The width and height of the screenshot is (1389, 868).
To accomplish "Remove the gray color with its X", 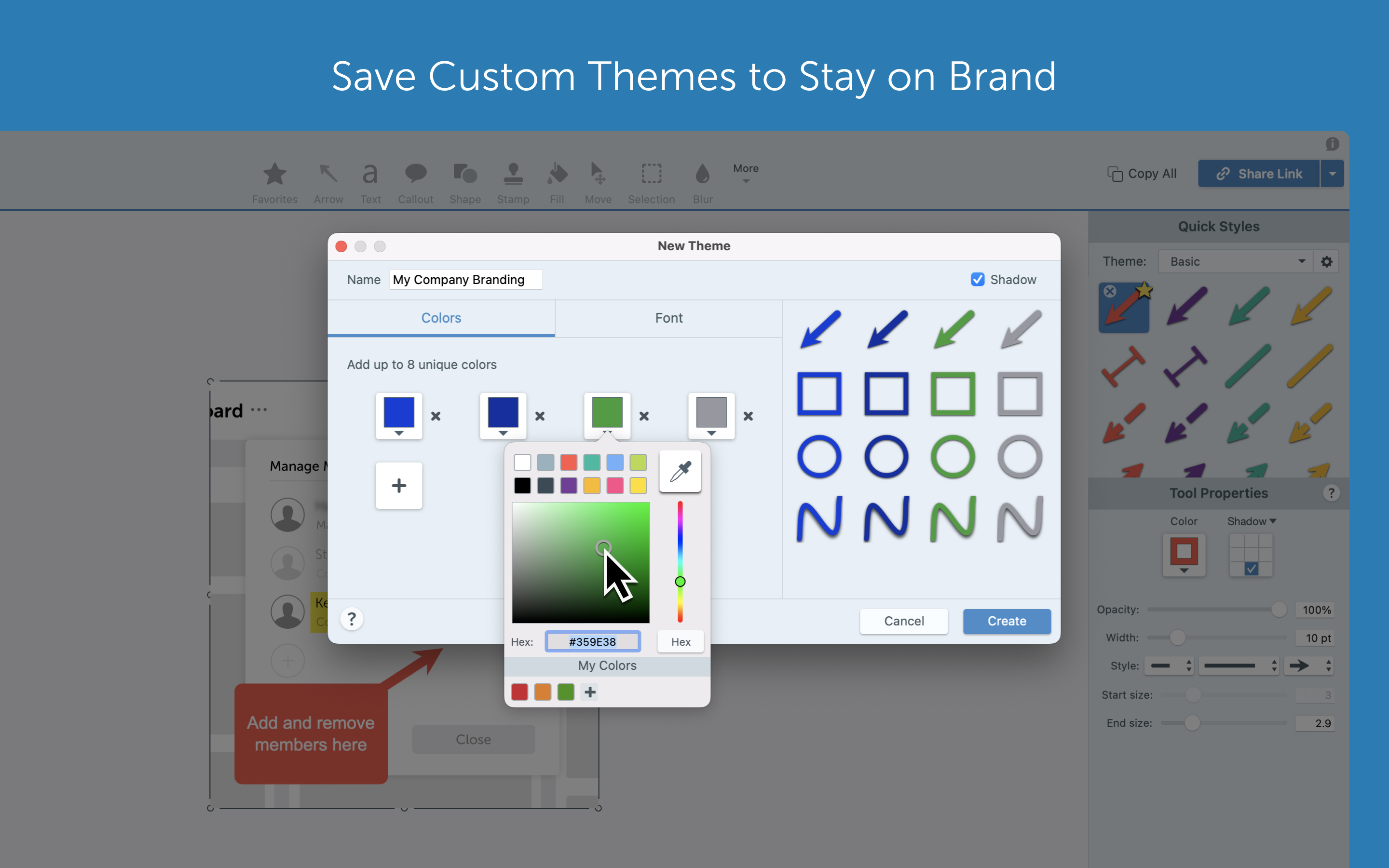I will click(x=748, y=416).
